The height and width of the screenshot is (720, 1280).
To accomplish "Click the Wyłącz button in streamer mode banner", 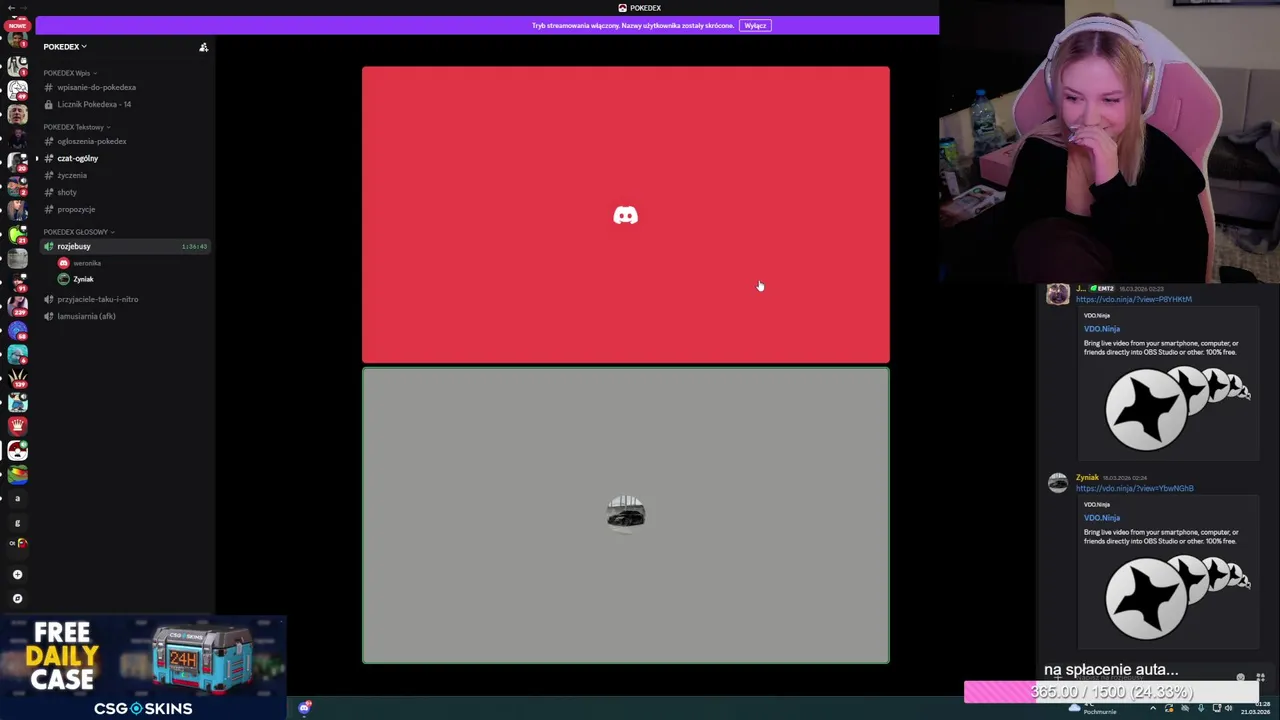I will 756,25.
